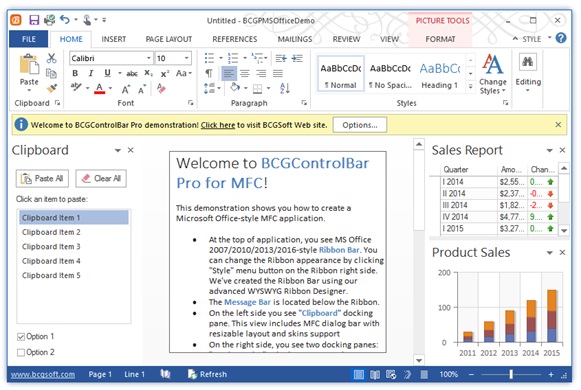Apply Italic formatting
This screenshot has width=581, height=390.
[91, 73]
